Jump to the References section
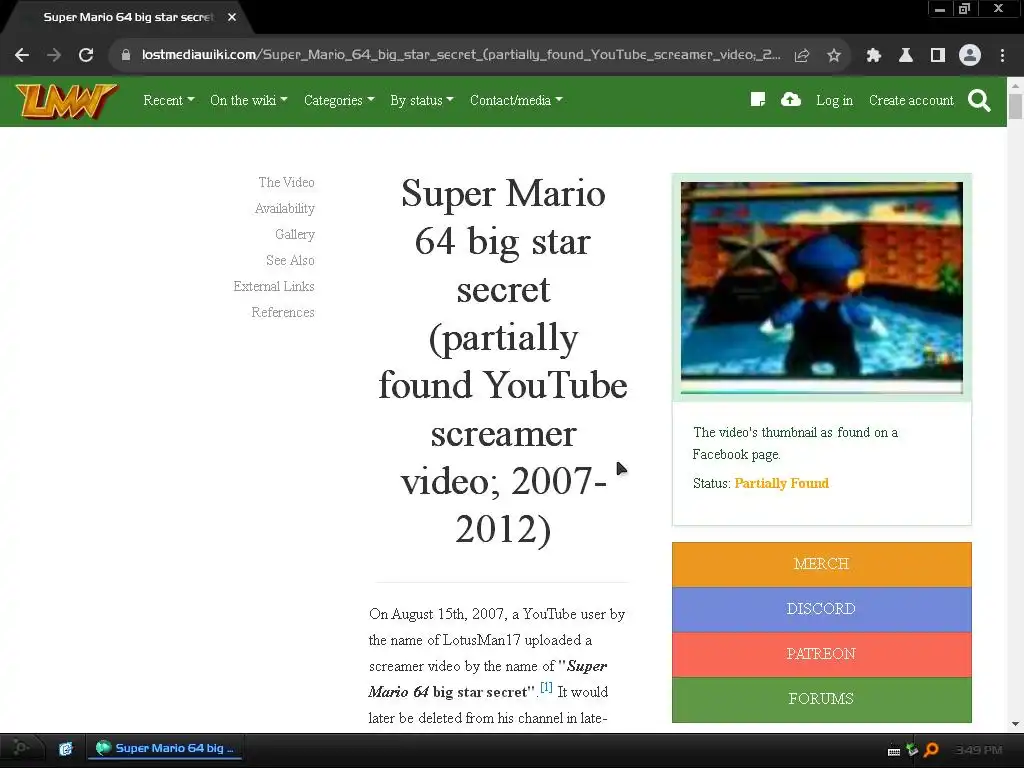The width and height of the screenshot is (1024, 768). (x=283, y=313)
